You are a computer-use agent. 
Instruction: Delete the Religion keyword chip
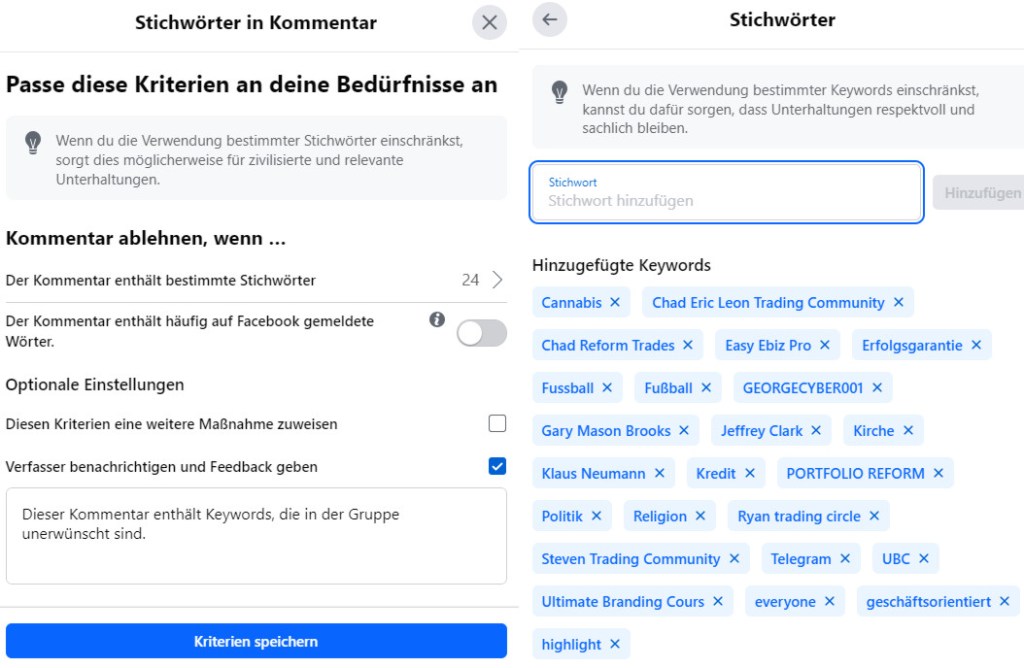(700, 516)
